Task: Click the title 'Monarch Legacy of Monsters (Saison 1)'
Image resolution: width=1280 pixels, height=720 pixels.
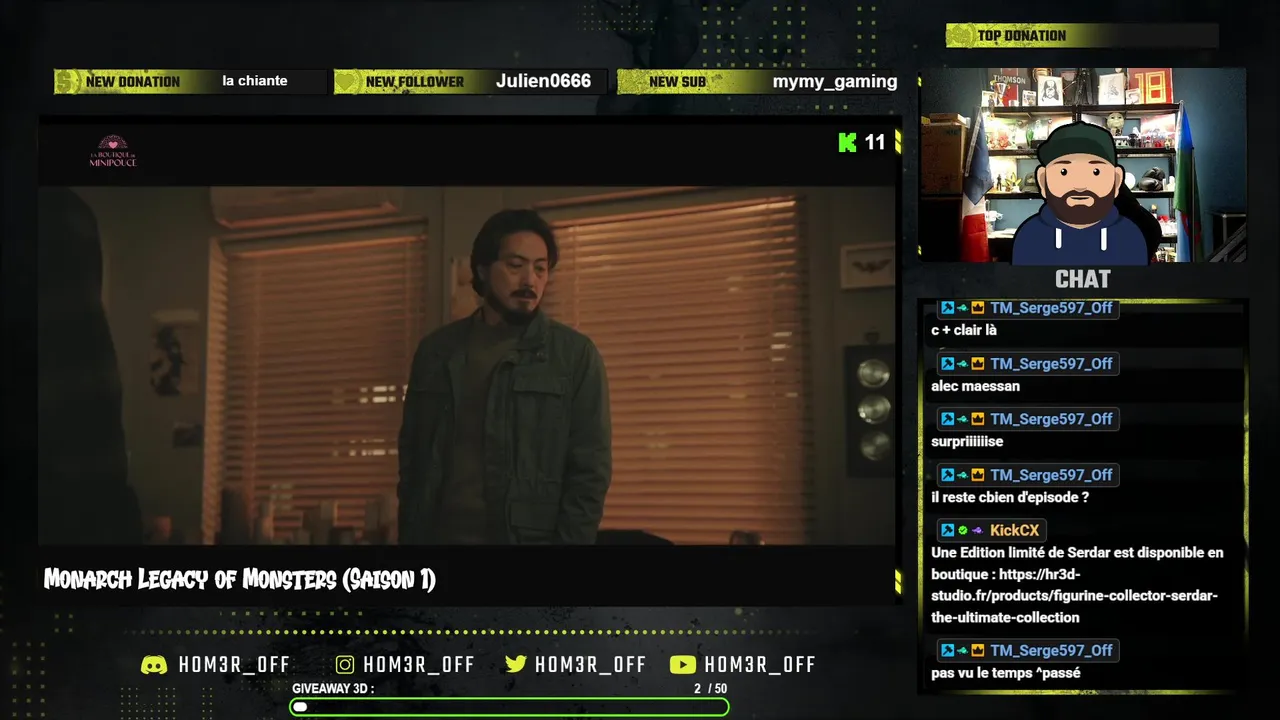Action: tap(240, 580)
